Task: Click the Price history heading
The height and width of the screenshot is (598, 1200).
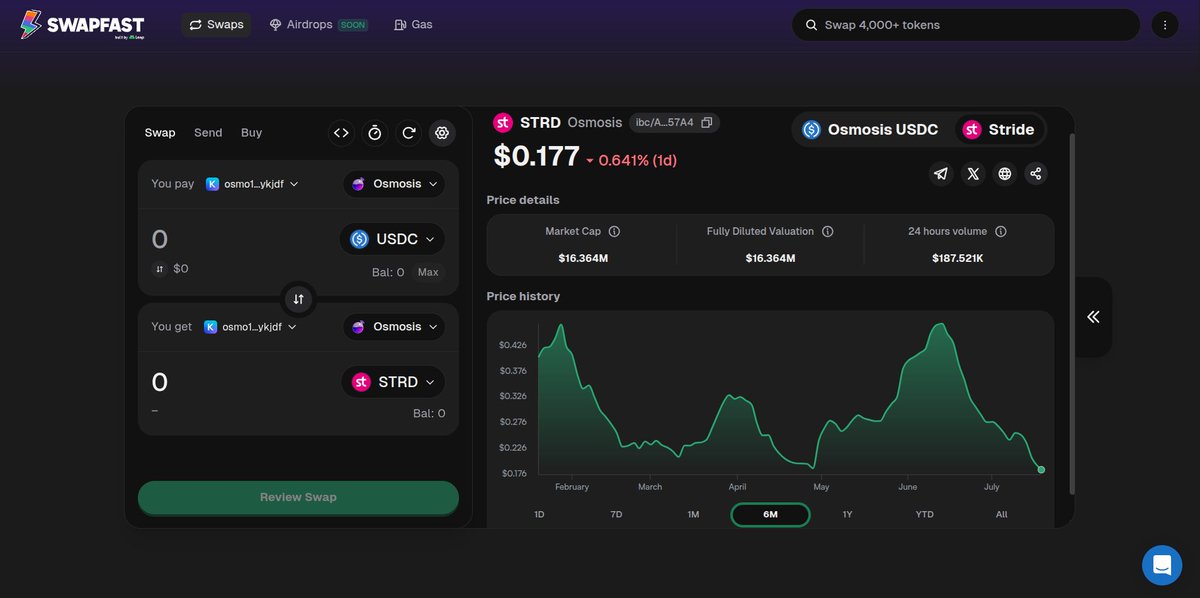Action: [523, 296]
